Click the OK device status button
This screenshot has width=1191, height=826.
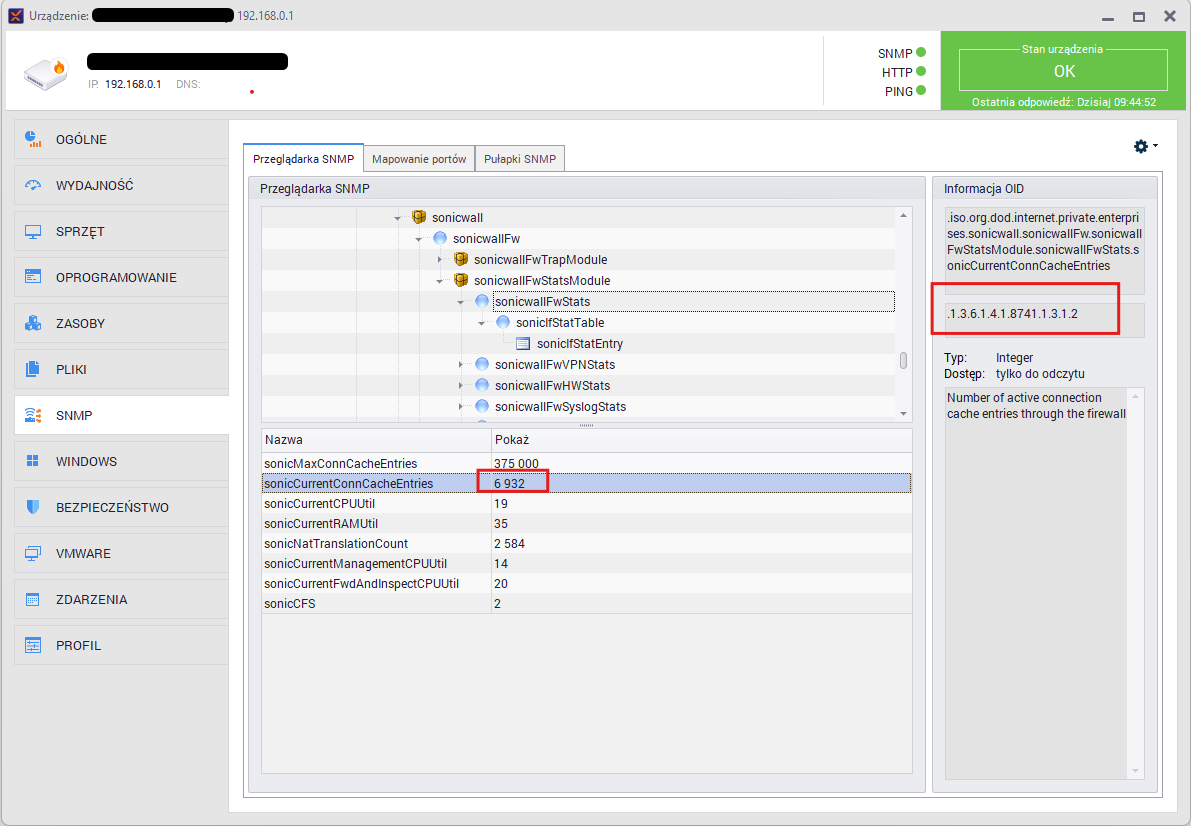tap(1063, 70)
